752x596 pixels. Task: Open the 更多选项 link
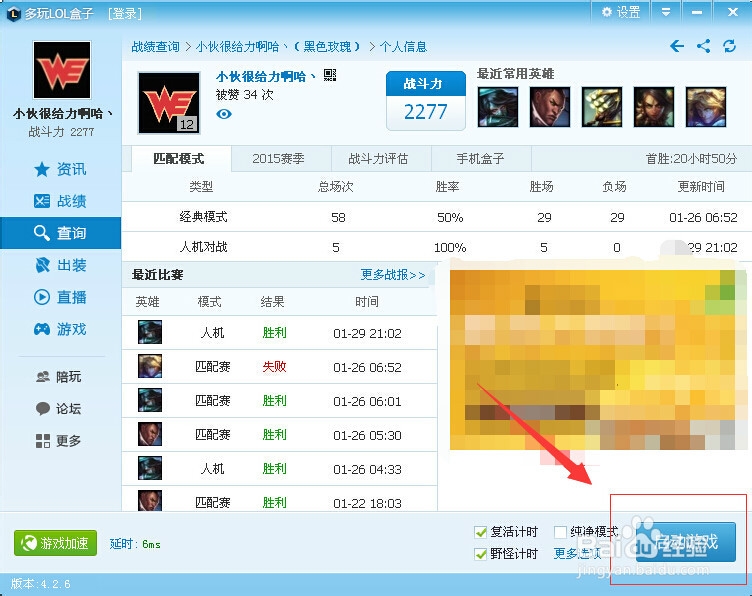(x=577, y=554)
